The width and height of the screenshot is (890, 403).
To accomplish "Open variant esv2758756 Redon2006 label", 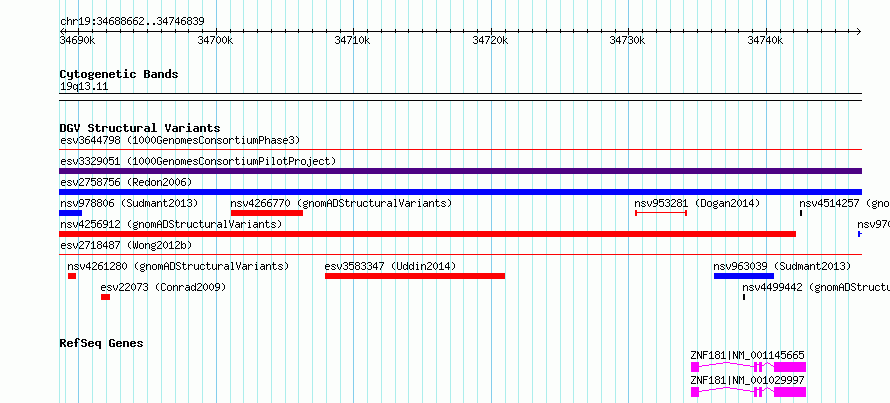I will click(126, 182).
